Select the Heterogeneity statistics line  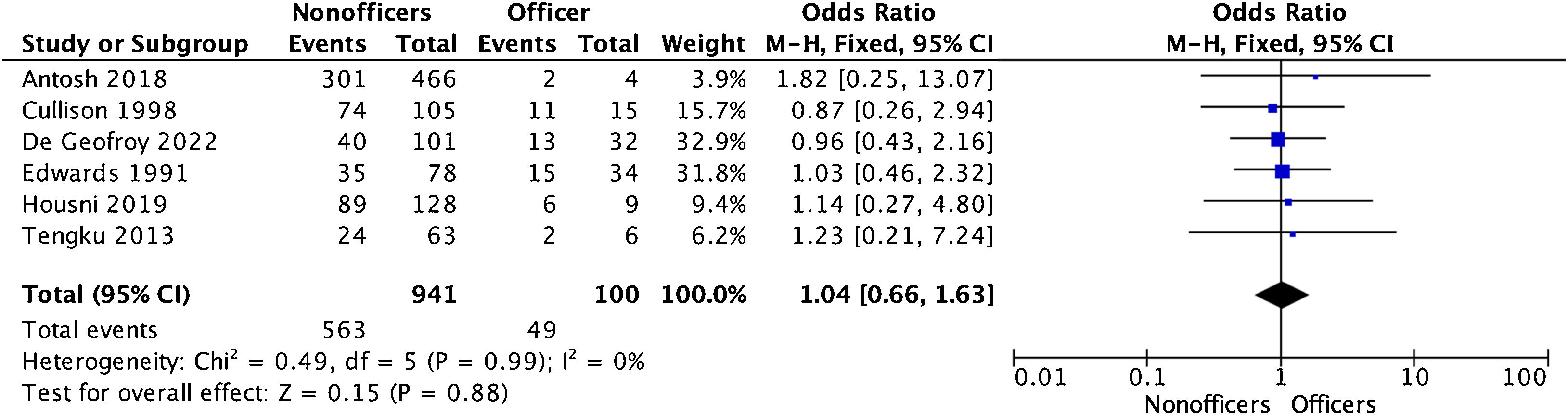point(333,362)
